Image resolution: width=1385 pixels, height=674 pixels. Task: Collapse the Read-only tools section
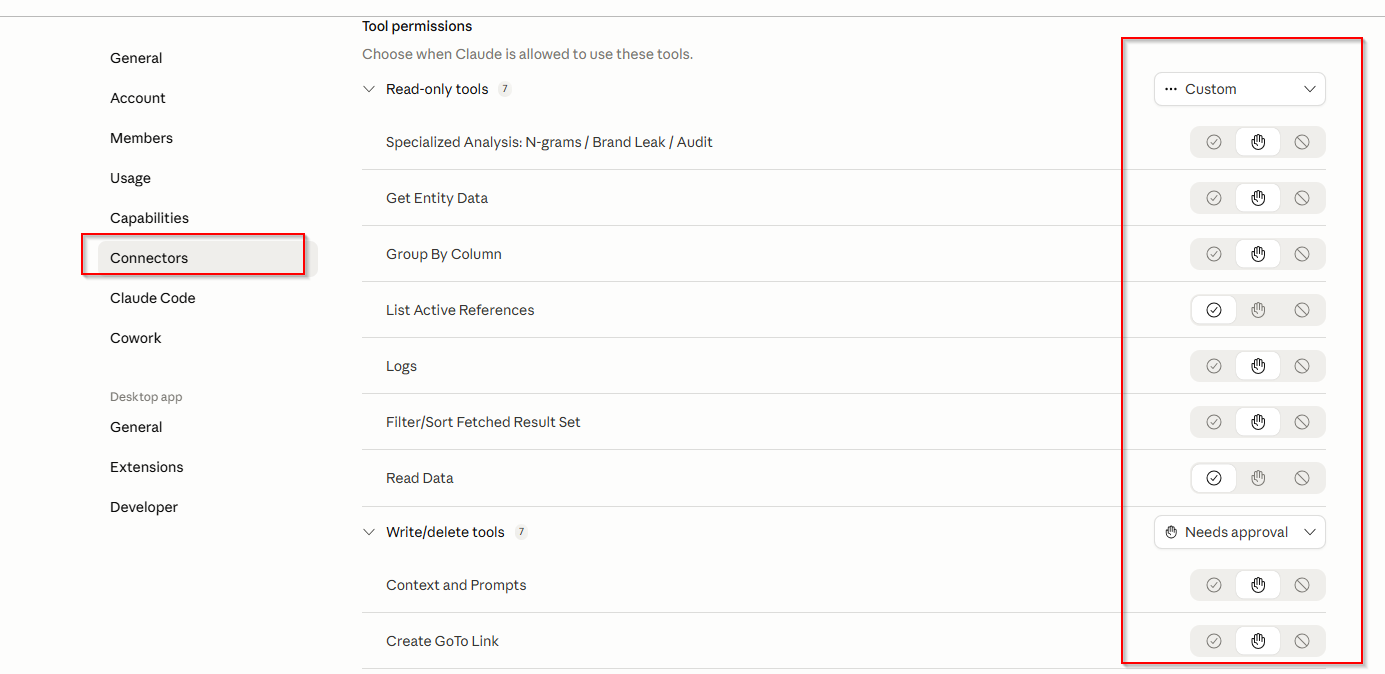[369, 89]
